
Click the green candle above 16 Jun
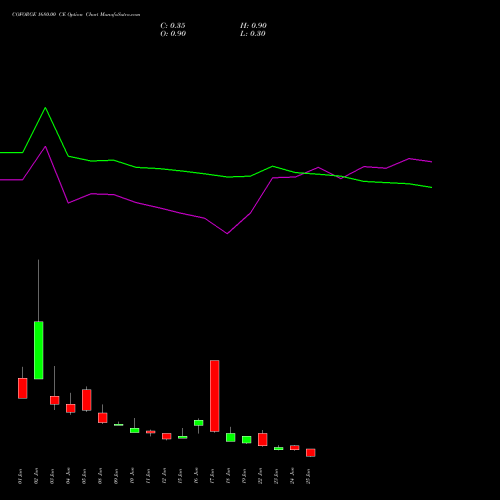pyautogui.click(x=199, y=423)
